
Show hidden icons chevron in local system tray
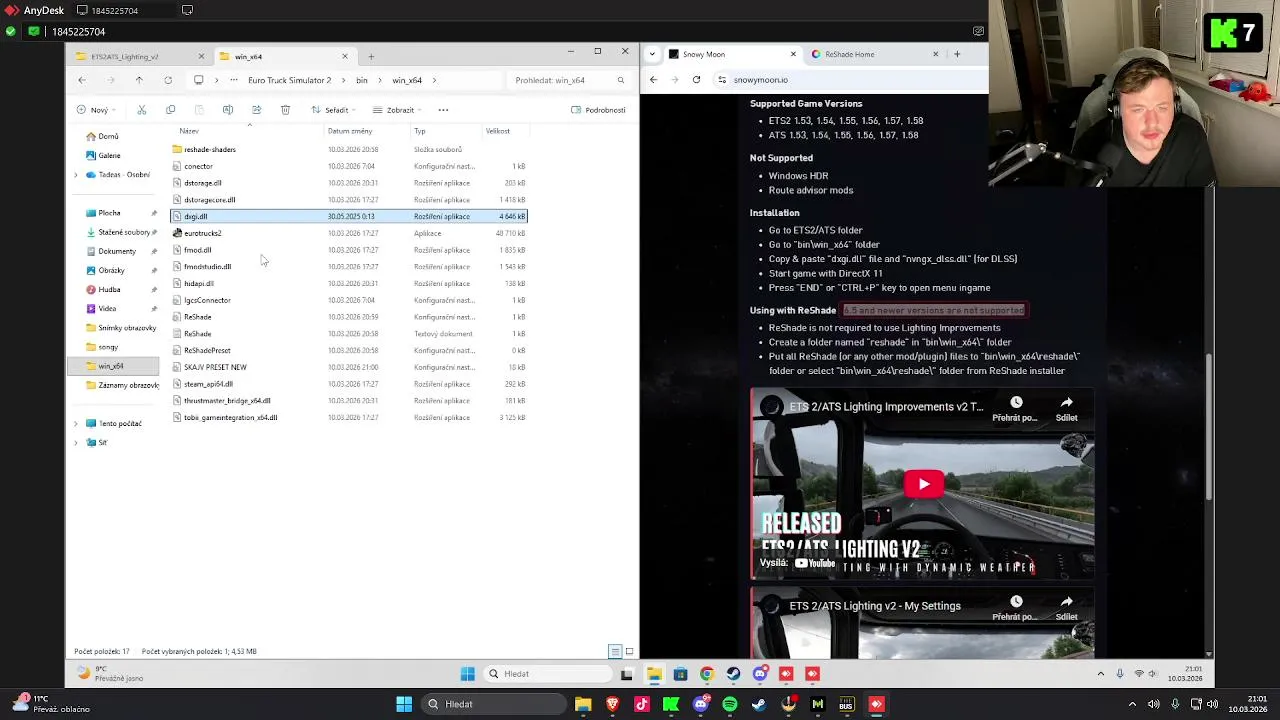(1132, 704)
